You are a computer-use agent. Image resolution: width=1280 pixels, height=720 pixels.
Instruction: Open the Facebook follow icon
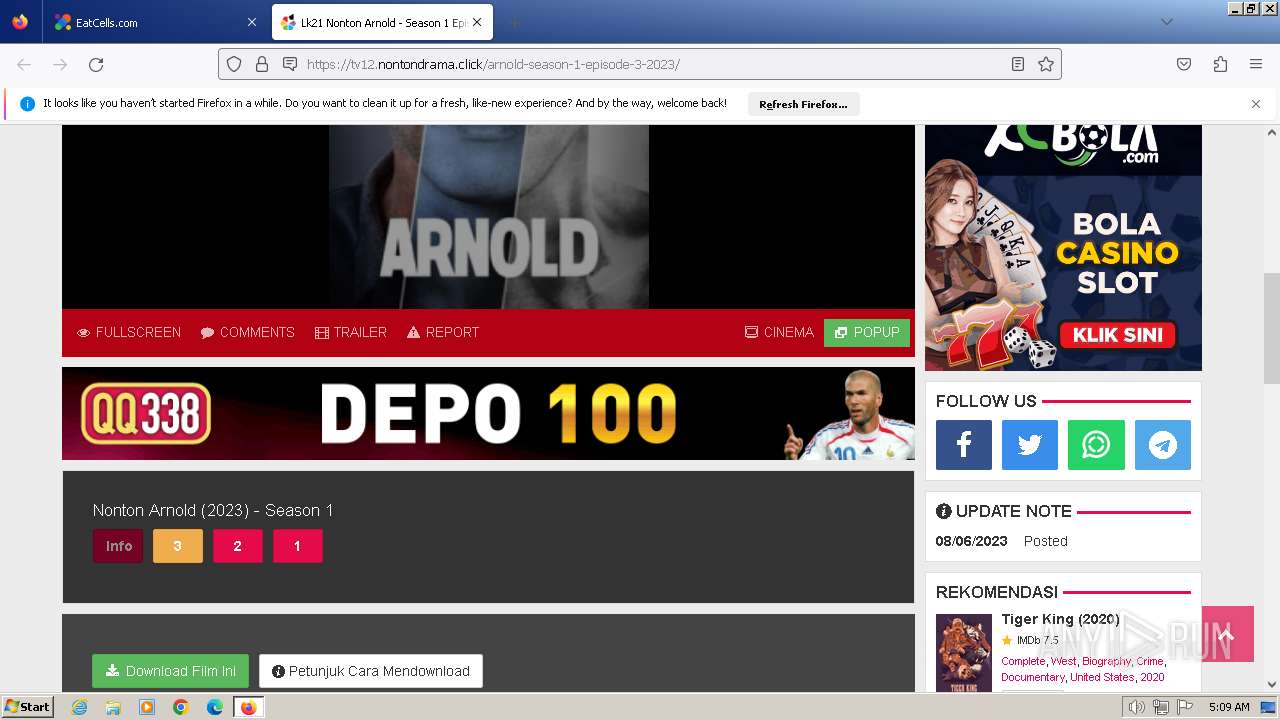pos(964,445)
